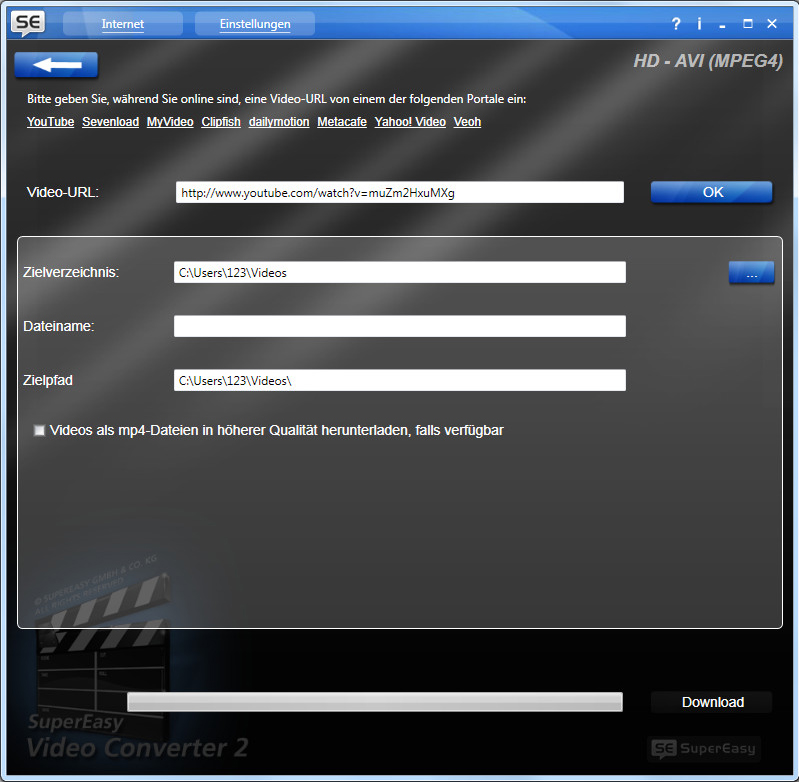The width and height of the screenshot is (799, 782).
Task: Open the Einstellungen menu
Action: pos(255,24)
